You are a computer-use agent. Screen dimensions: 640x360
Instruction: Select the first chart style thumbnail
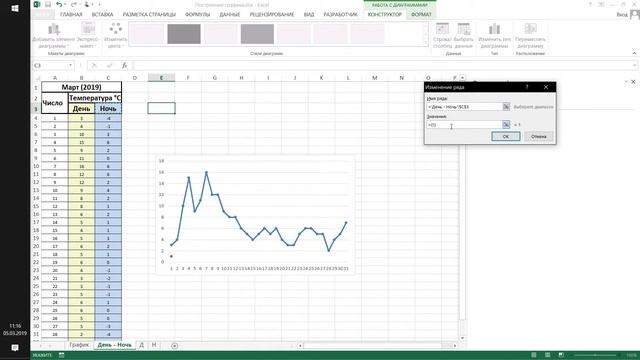pyautogui.click(x=147, y=33)
